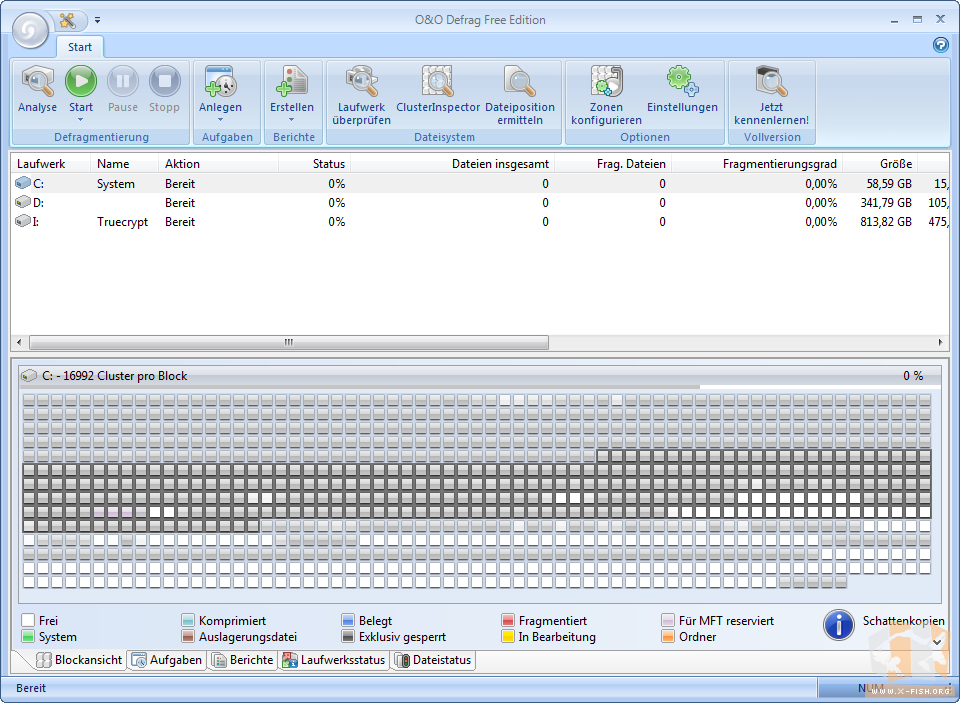Click the Auslagerungsdatei legend swatch
Screen dimensions: 960x703
coord(188,636)
